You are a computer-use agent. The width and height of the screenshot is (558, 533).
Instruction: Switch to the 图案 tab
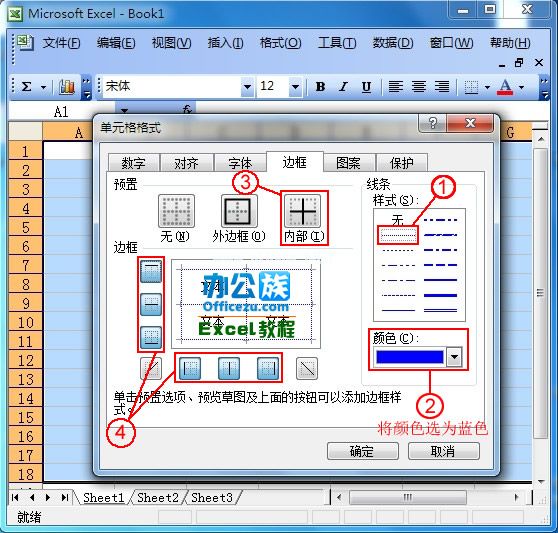tap(348, 163)
